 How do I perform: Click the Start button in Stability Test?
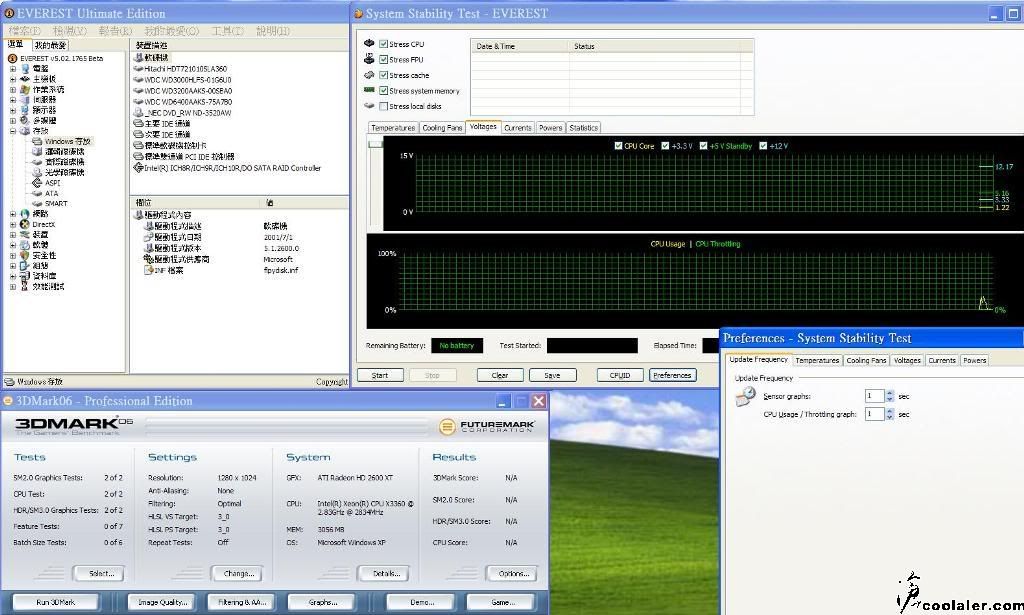[380, 376]
